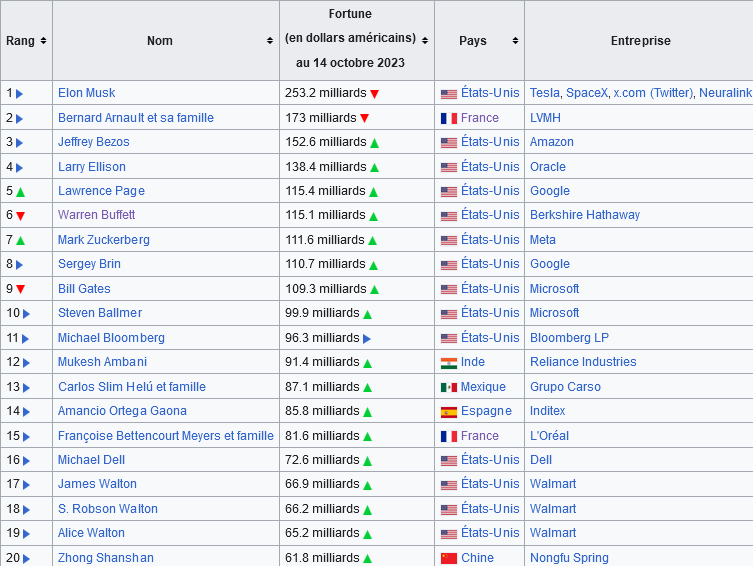The width and height of the screenshot is (753, 566).
Task: Open Mark Zuckerberg link
Action: (x=104, y=240)
